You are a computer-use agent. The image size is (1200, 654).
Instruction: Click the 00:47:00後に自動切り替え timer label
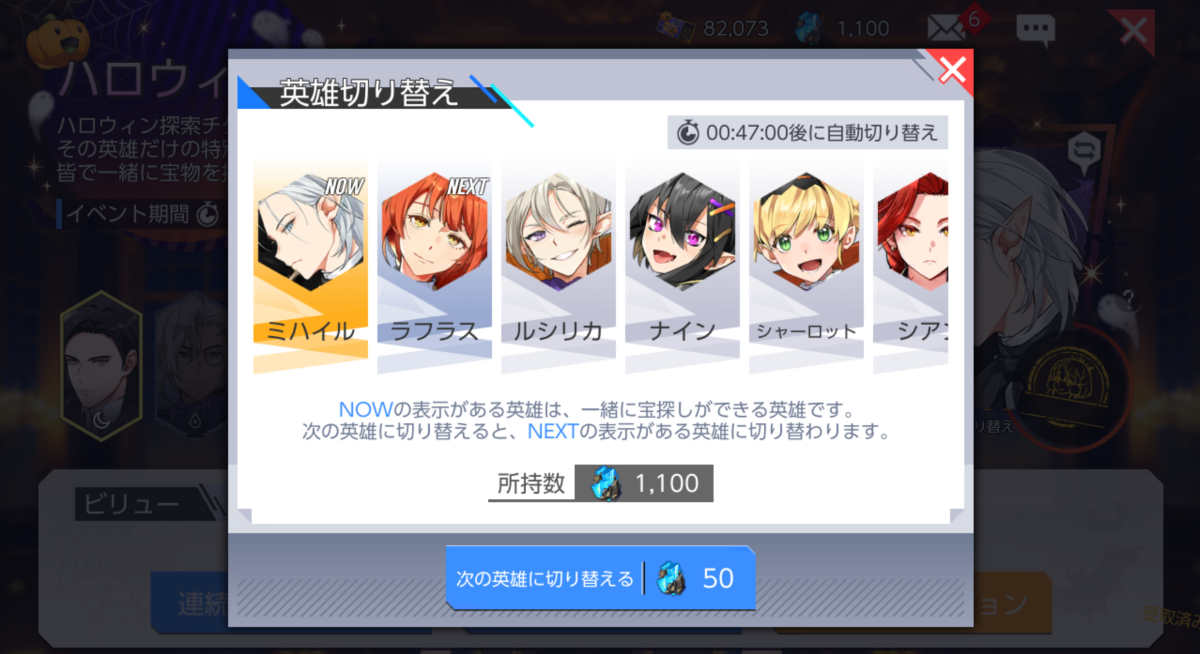pyautogui.click(x=807, y=132)
